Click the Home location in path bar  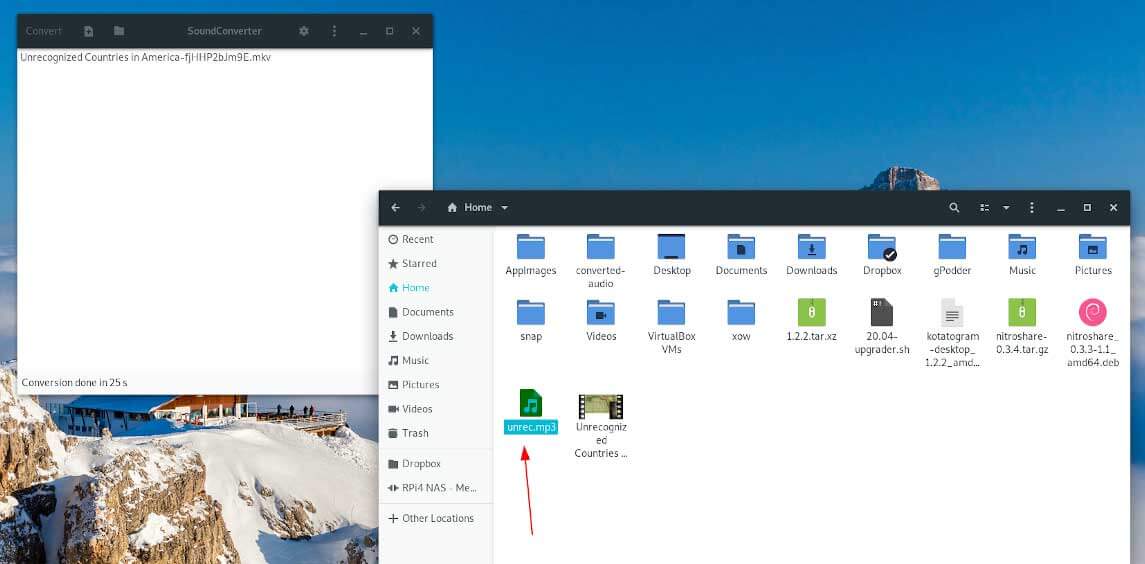pyautogui.click(x=470, y=207)
